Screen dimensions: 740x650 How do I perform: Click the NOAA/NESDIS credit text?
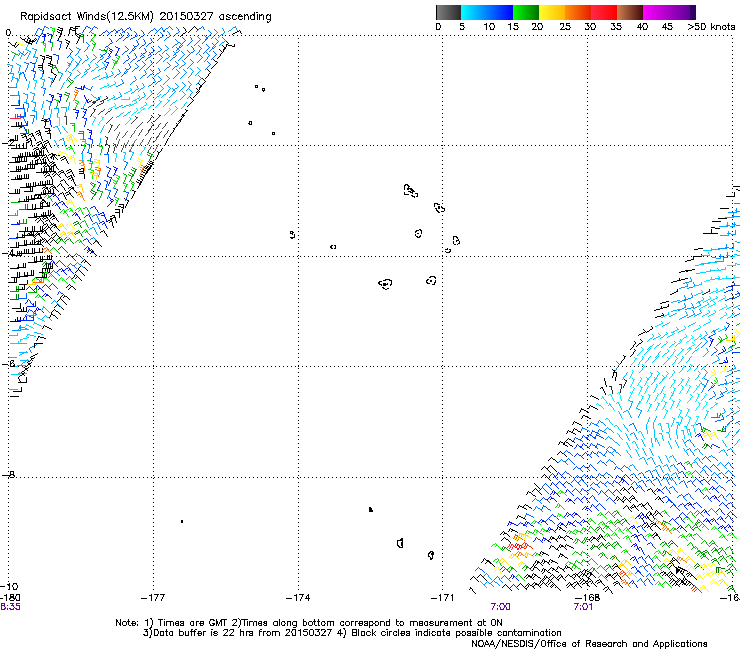[x=589, y=644]
